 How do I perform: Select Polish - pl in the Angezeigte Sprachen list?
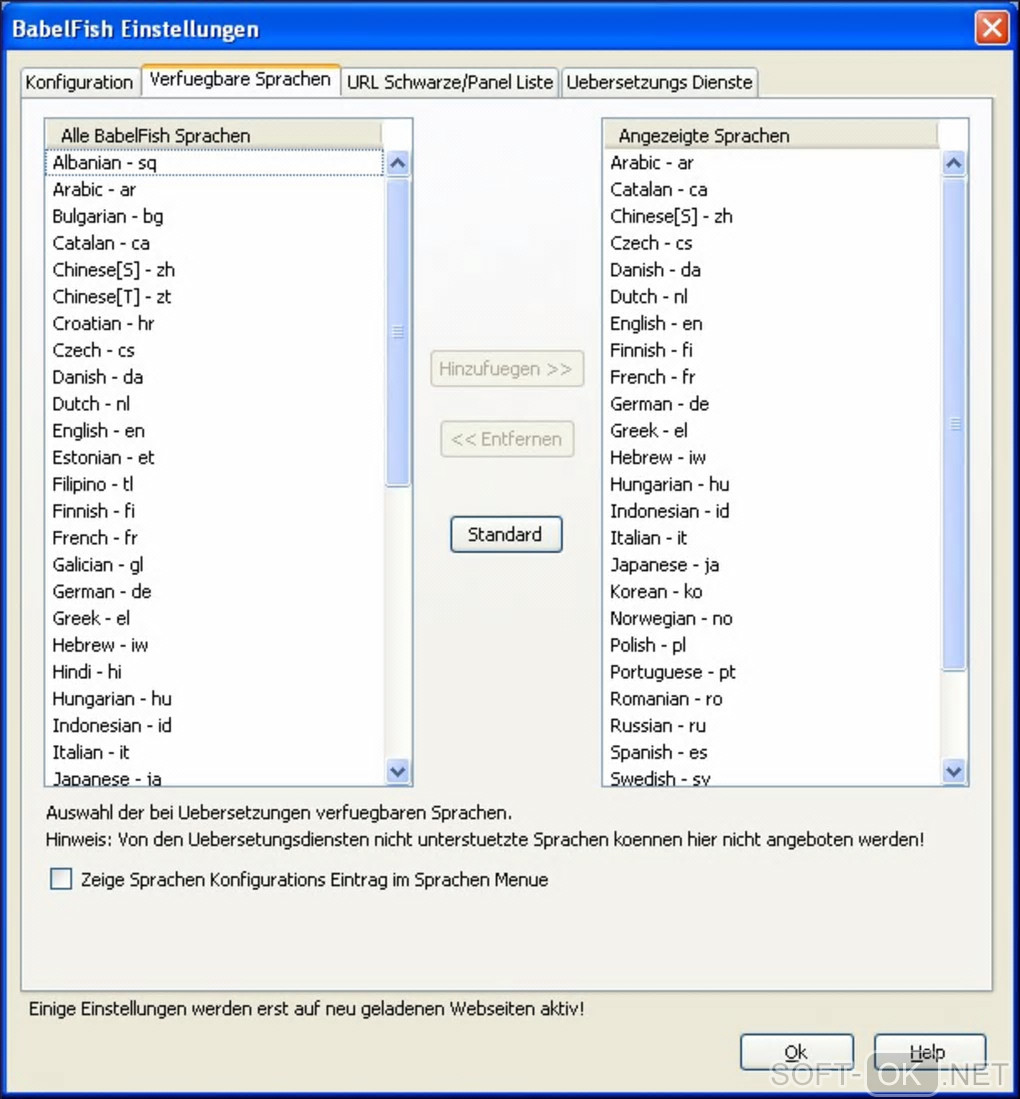point(771,645)
